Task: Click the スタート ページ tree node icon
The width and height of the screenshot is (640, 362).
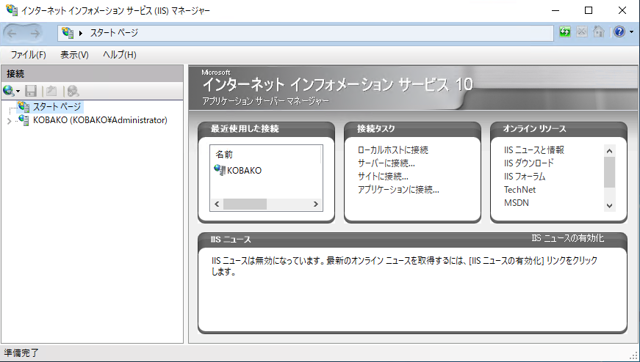Action: (24, 107)
